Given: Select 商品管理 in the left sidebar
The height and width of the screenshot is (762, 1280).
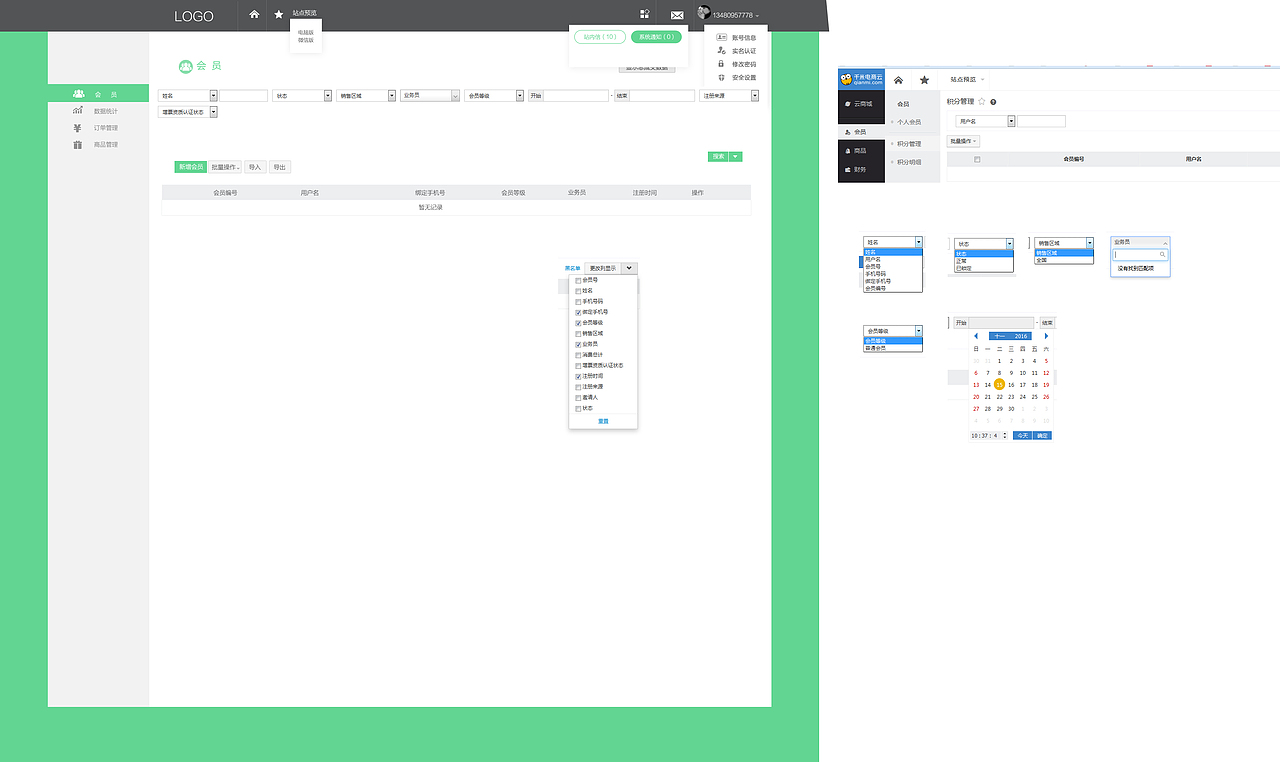Looking at the screenshot, I should tap(106, 145).
